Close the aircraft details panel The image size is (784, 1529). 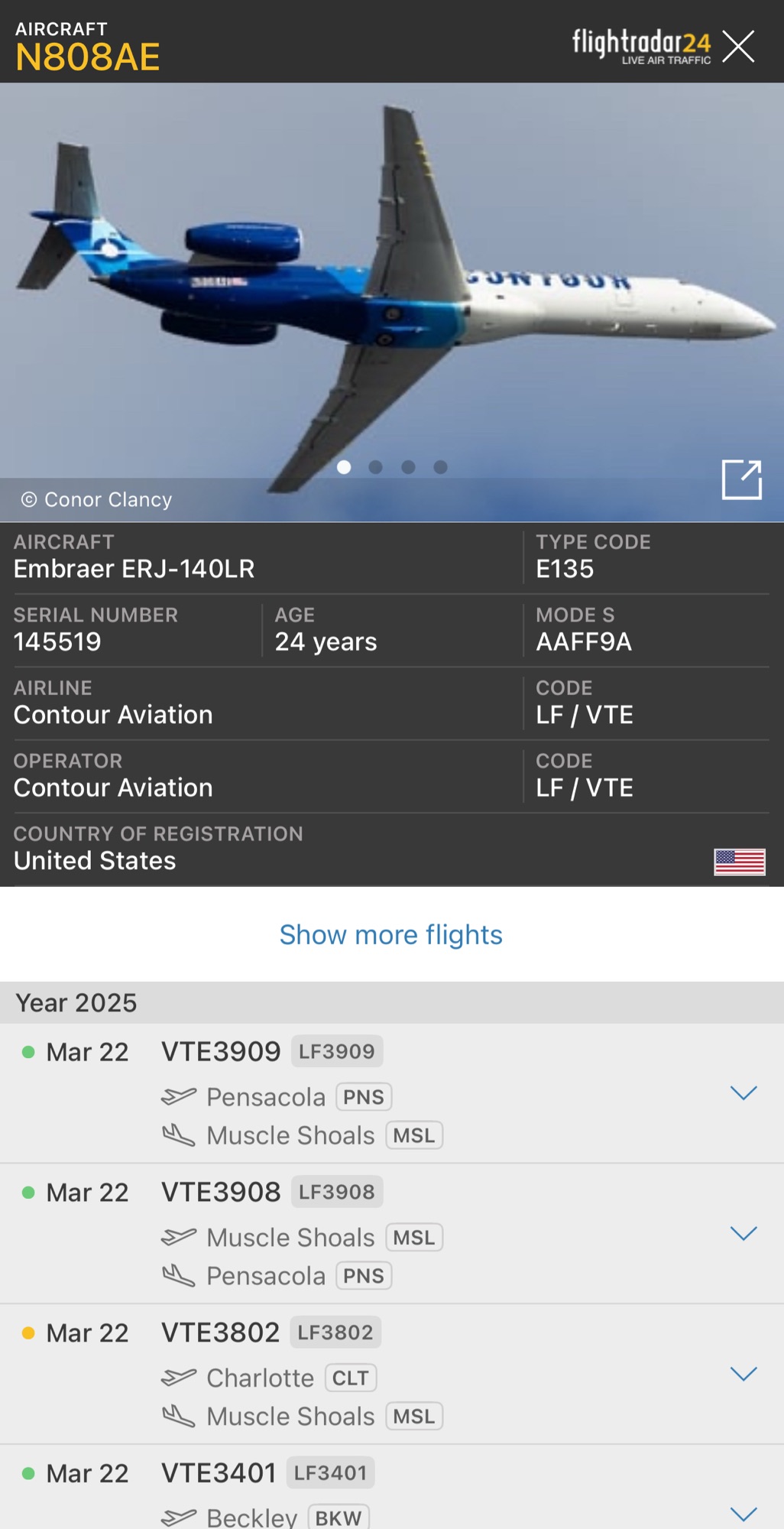tap(738, 46)
